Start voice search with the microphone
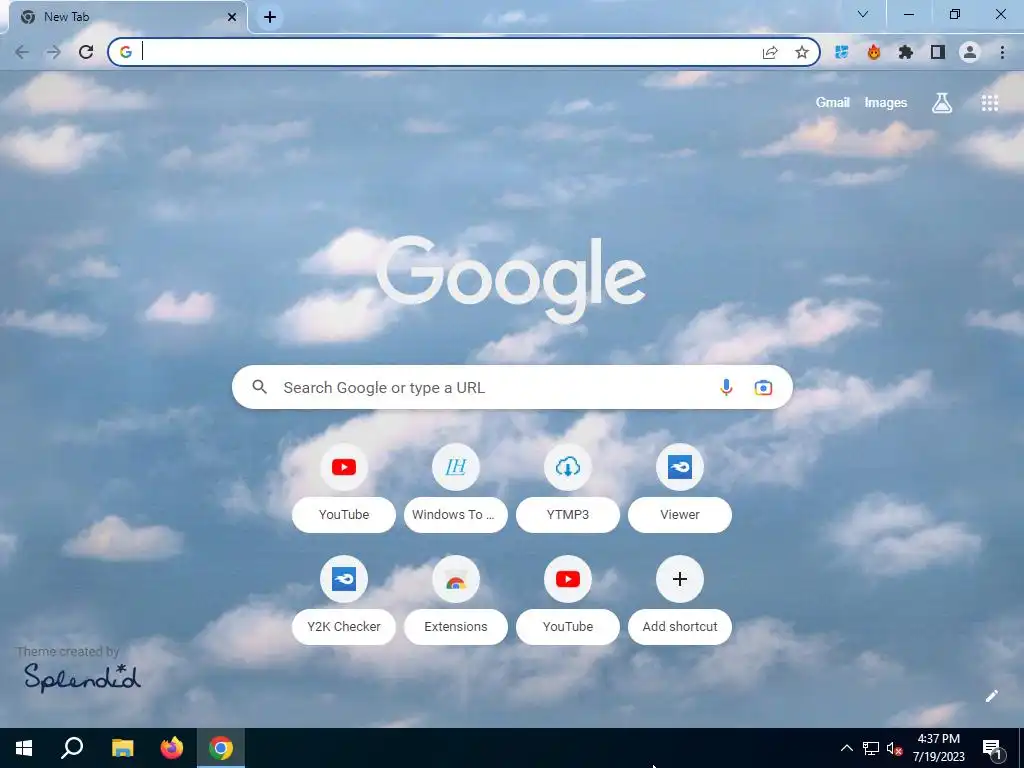Screen dimensions: 1024x768 pos(726,387)
